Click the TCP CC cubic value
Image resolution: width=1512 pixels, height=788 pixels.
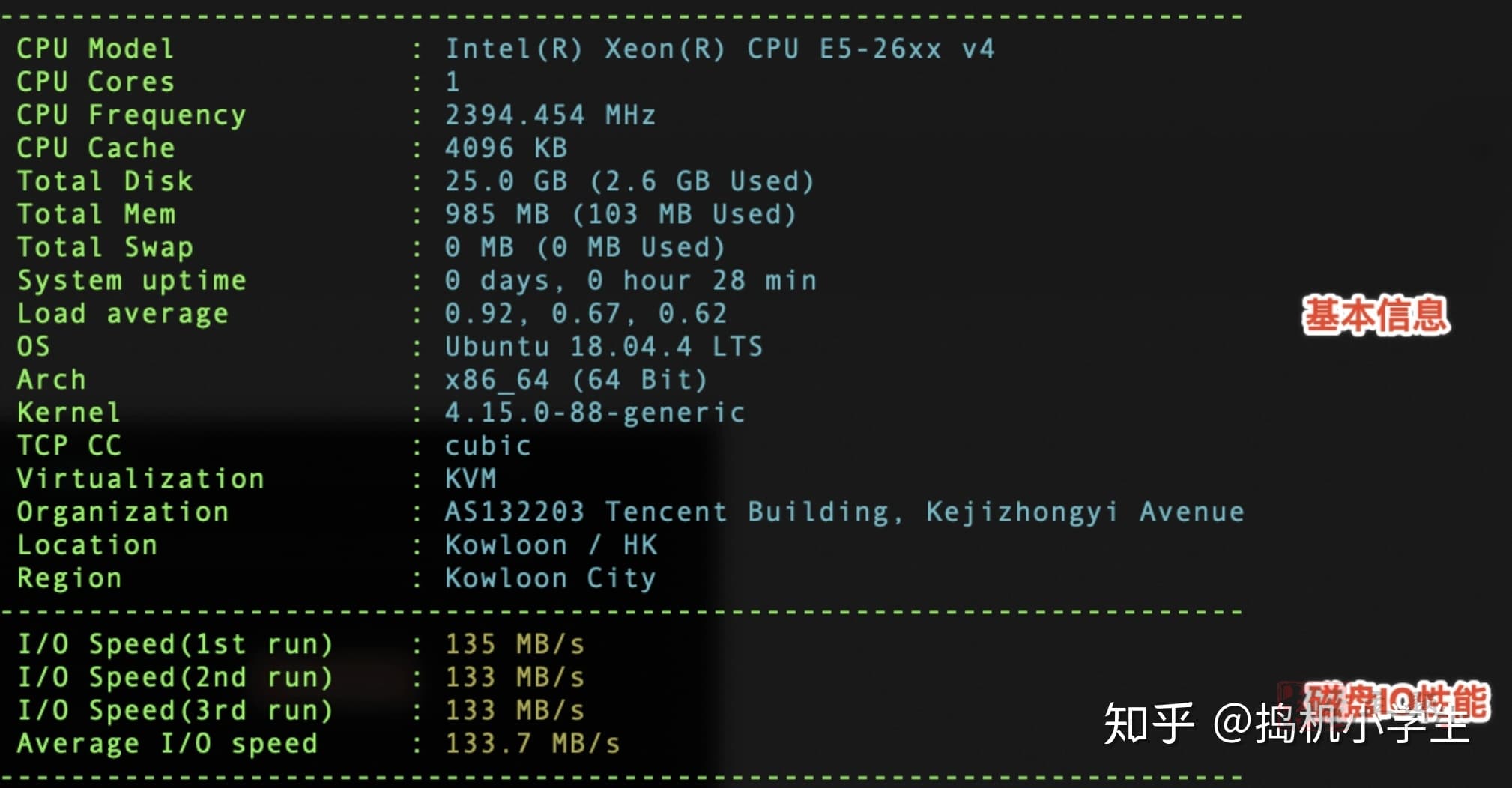[488, 446]
